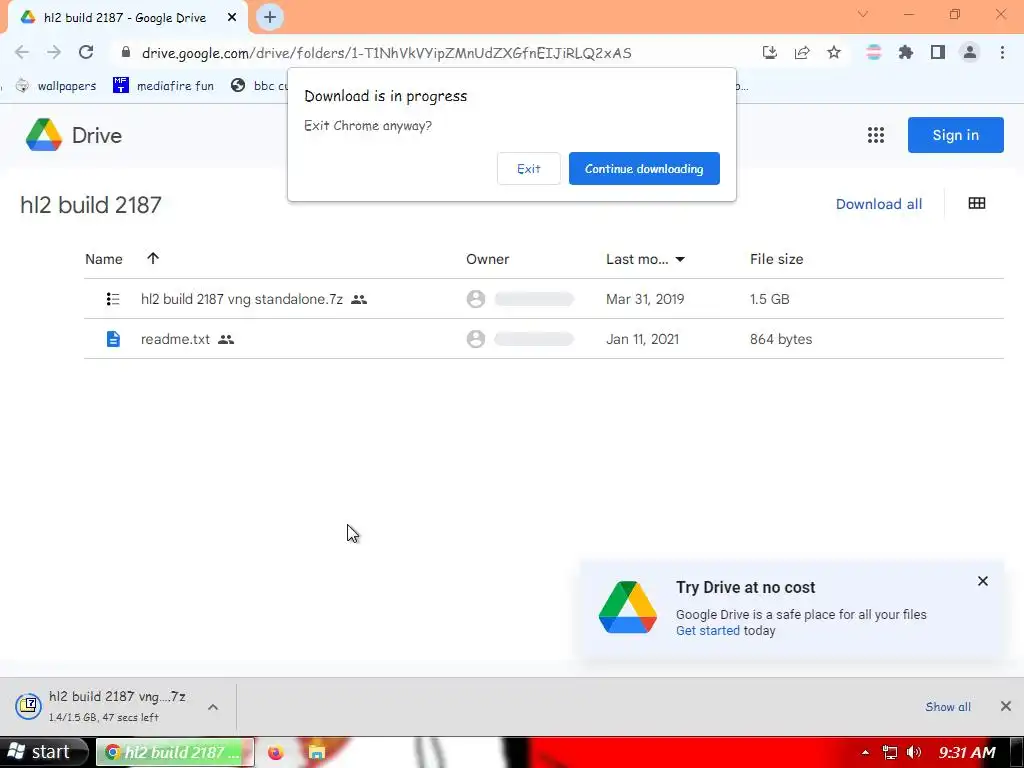
Task: Open the Extensions puzzle icon
Action: [x=906, y=52]
